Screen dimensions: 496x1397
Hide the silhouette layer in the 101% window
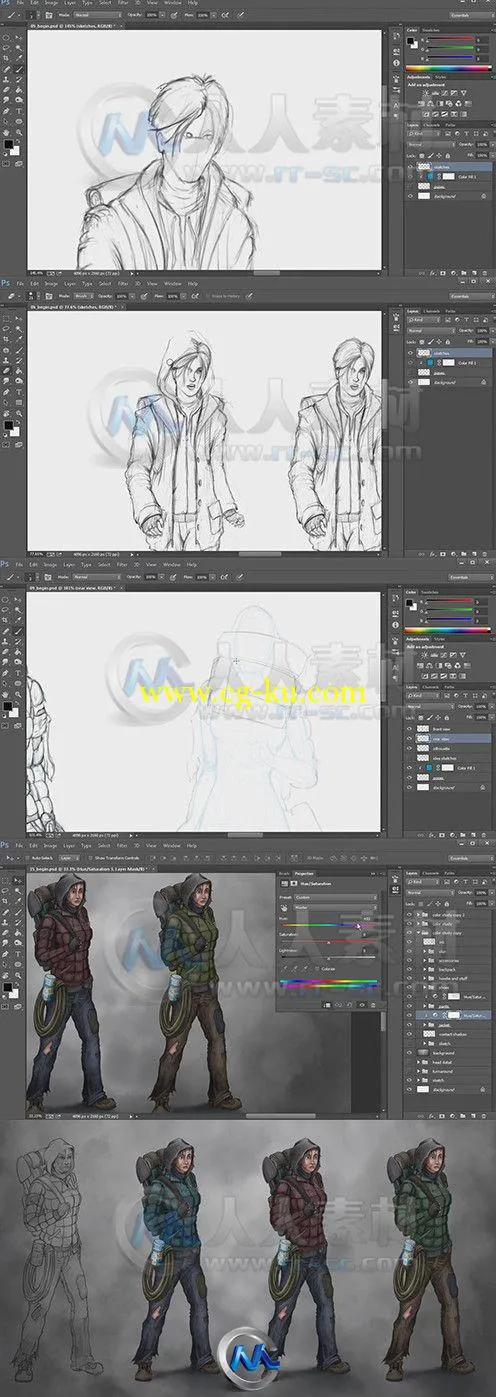click(409, 748)
